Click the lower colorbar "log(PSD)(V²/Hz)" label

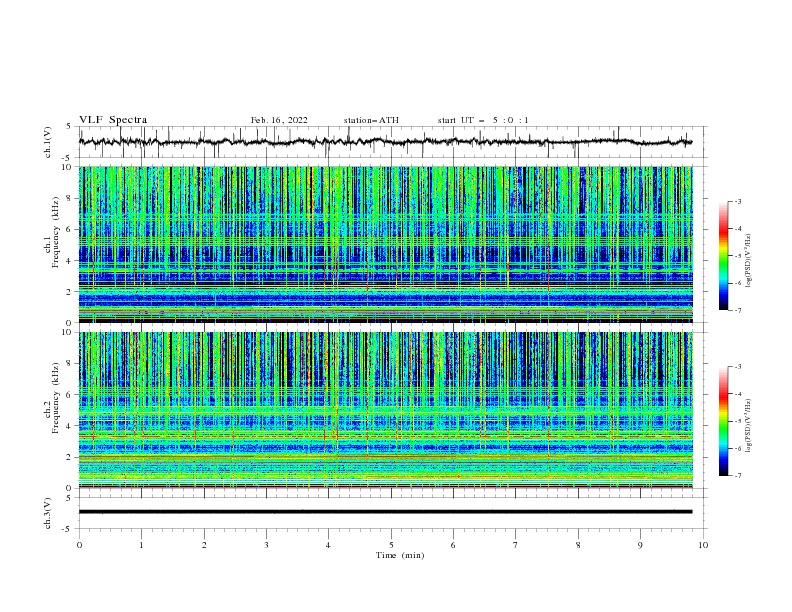click(749, 426)
